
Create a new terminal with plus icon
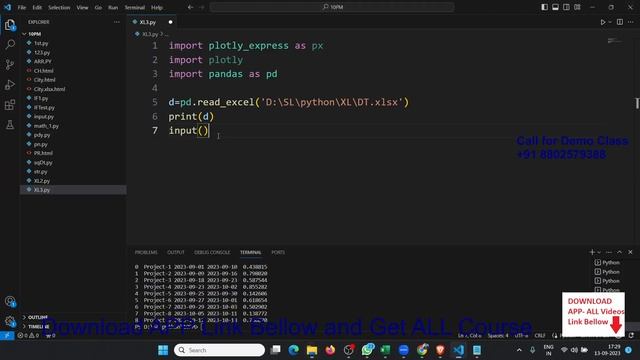tap(592, 252)
